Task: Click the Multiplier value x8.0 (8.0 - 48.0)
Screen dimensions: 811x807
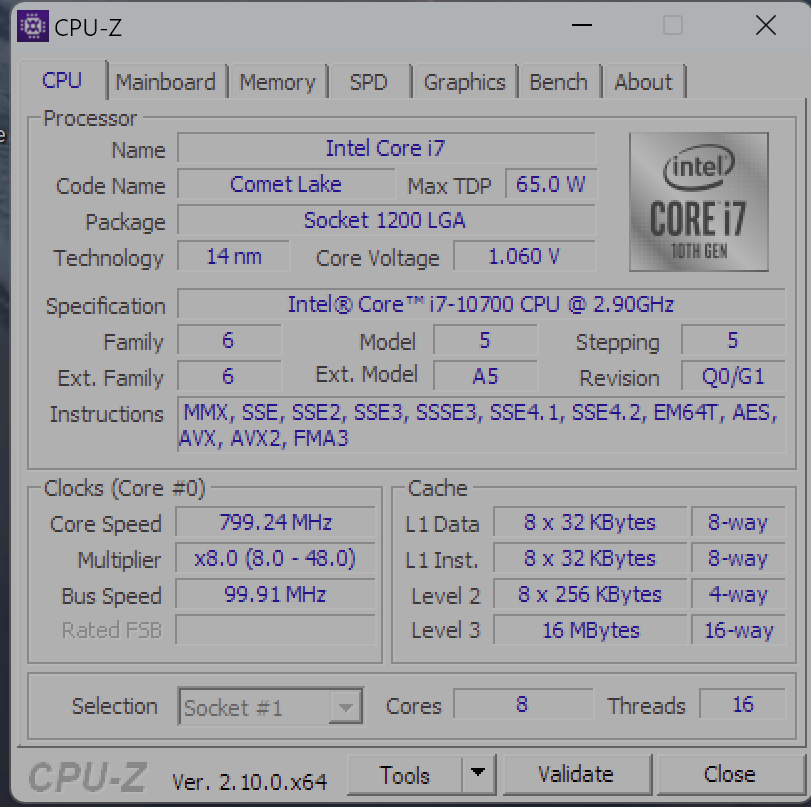Action: coord(275,559)
